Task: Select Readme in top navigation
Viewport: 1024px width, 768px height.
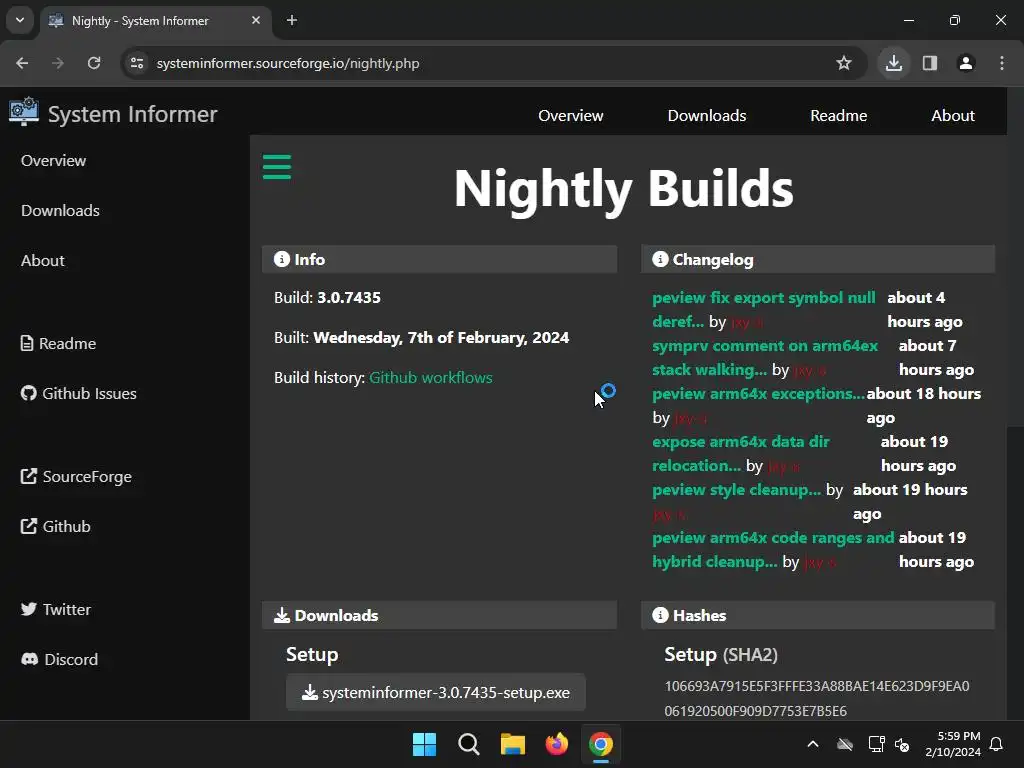Action: point(839,116)
